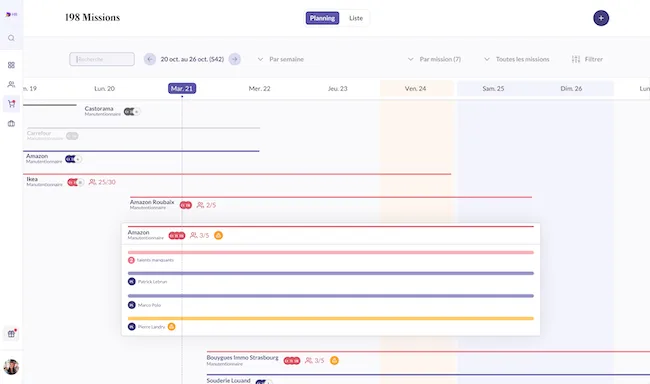Click the search icon in sidebar
The image size is (650, 384).
[x=11, y=38]
